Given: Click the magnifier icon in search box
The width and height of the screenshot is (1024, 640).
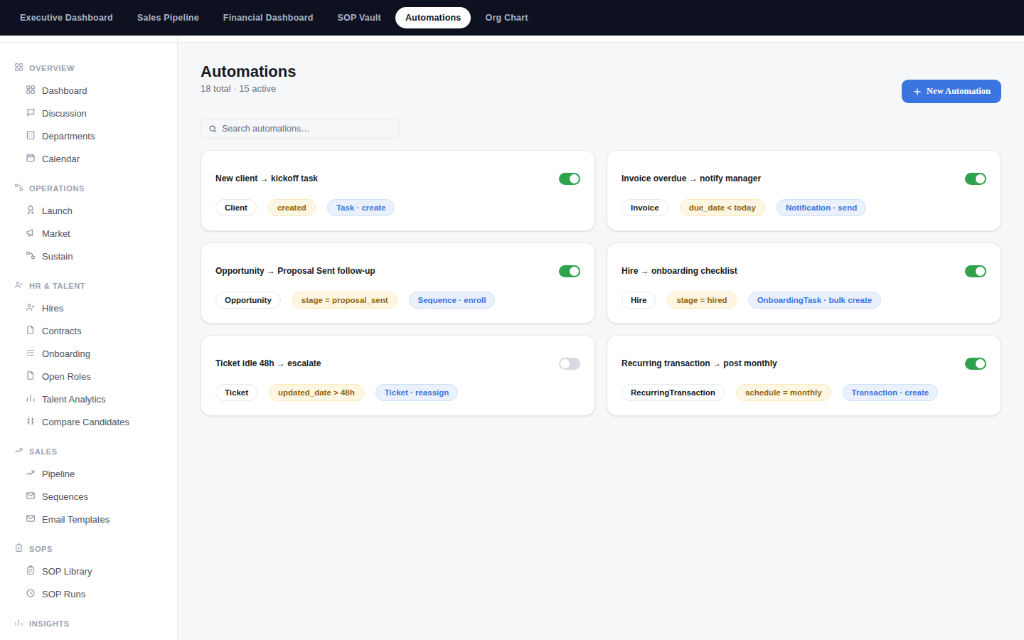Looking at the screenshot, I should [x=213, y=129].
